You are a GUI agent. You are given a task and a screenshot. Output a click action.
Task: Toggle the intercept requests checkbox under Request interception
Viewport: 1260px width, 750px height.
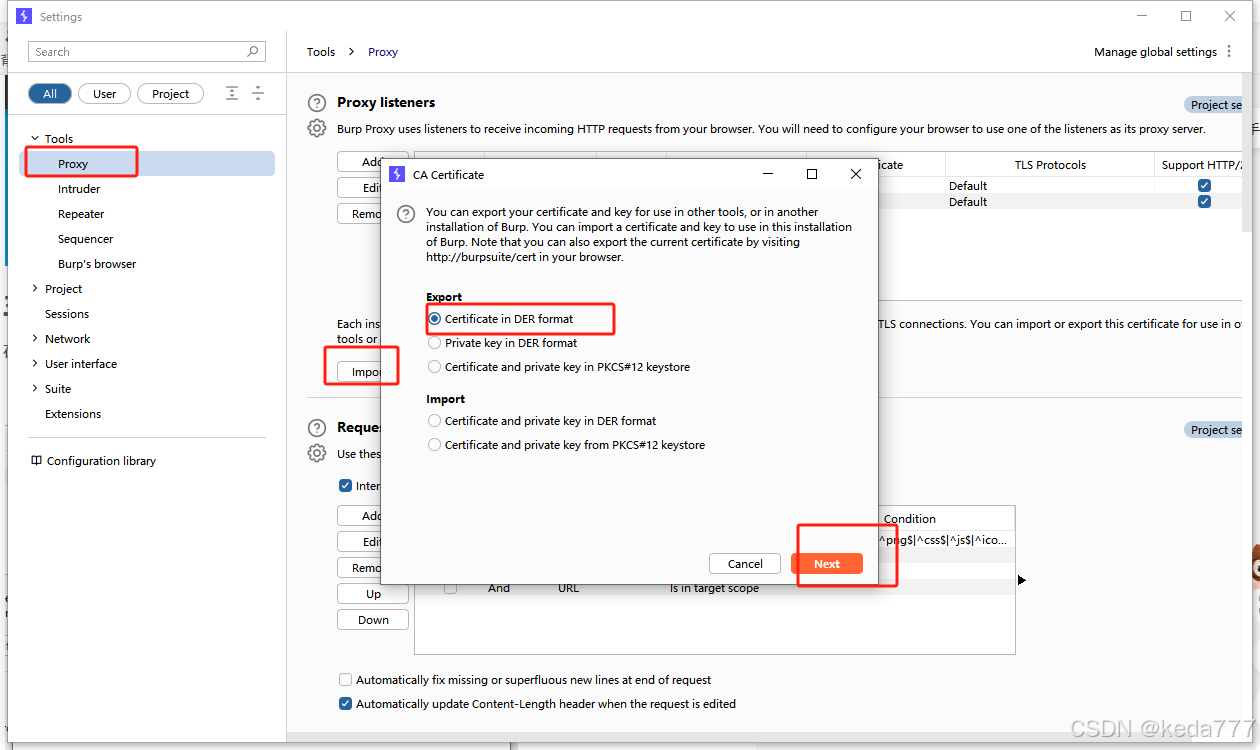(x=346, y=486)
